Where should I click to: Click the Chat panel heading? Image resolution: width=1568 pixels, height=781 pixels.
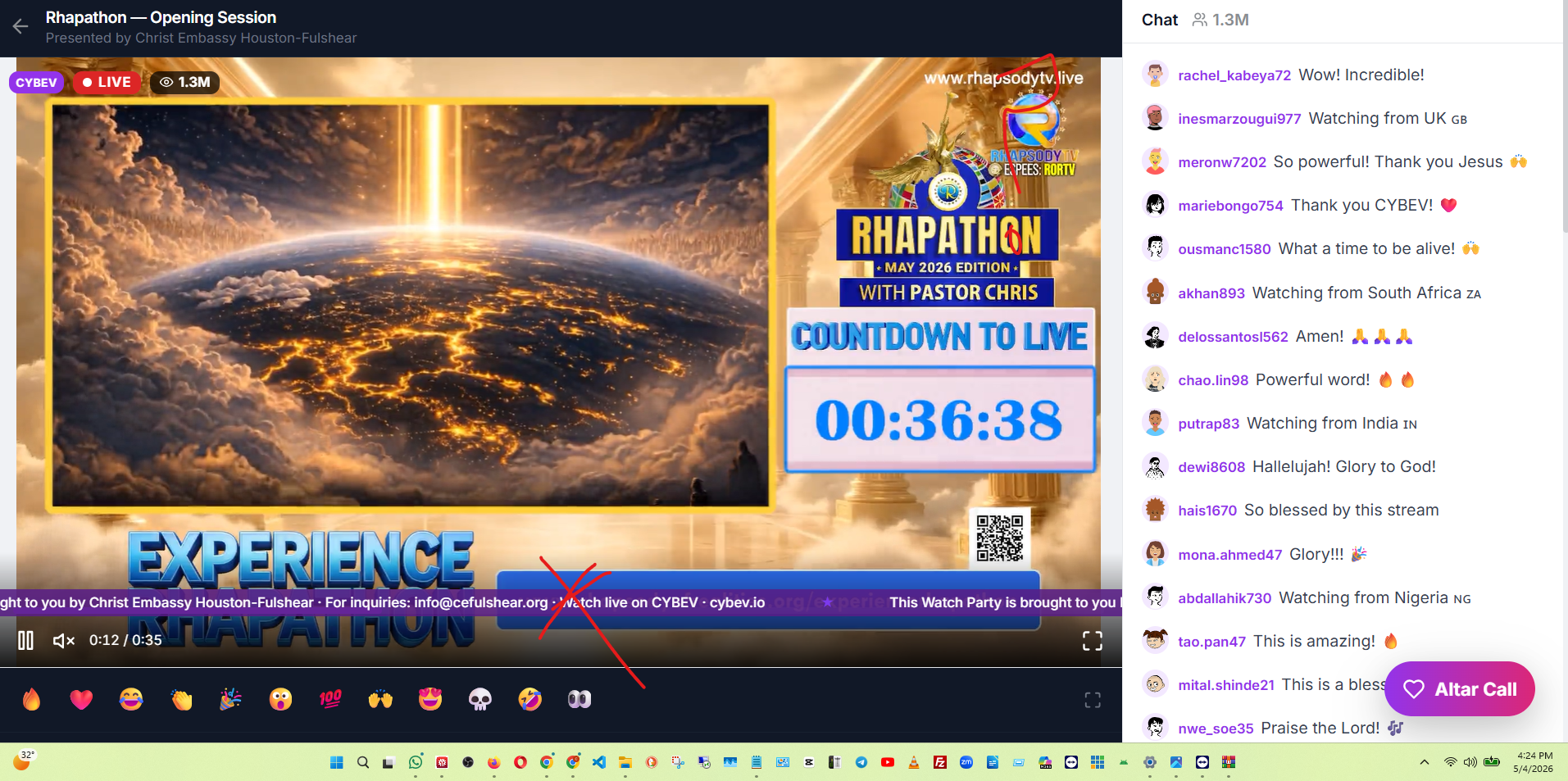[1160, 20]
